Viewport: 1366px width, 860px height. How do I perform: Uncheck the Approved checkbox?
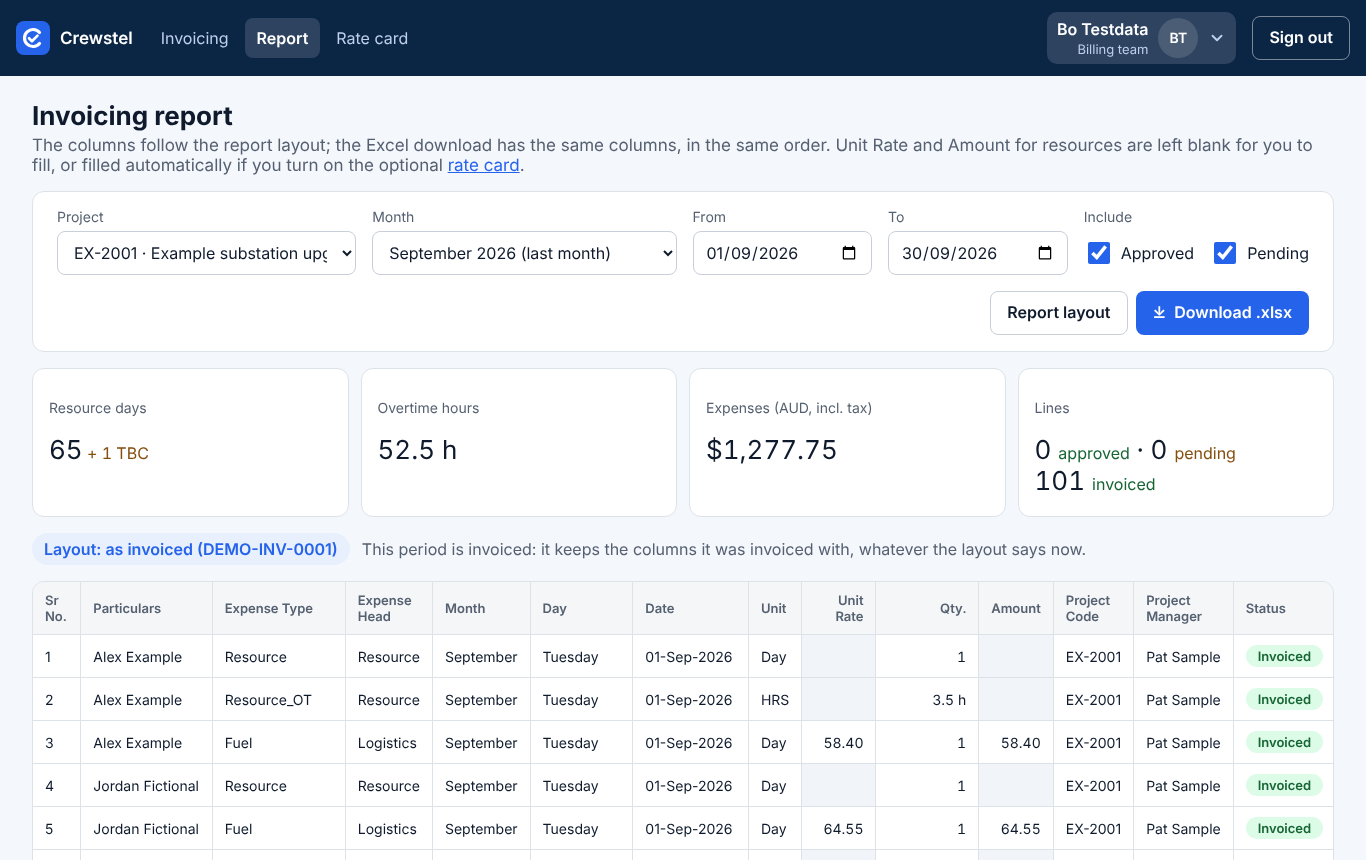click(x=1099, y=253)
